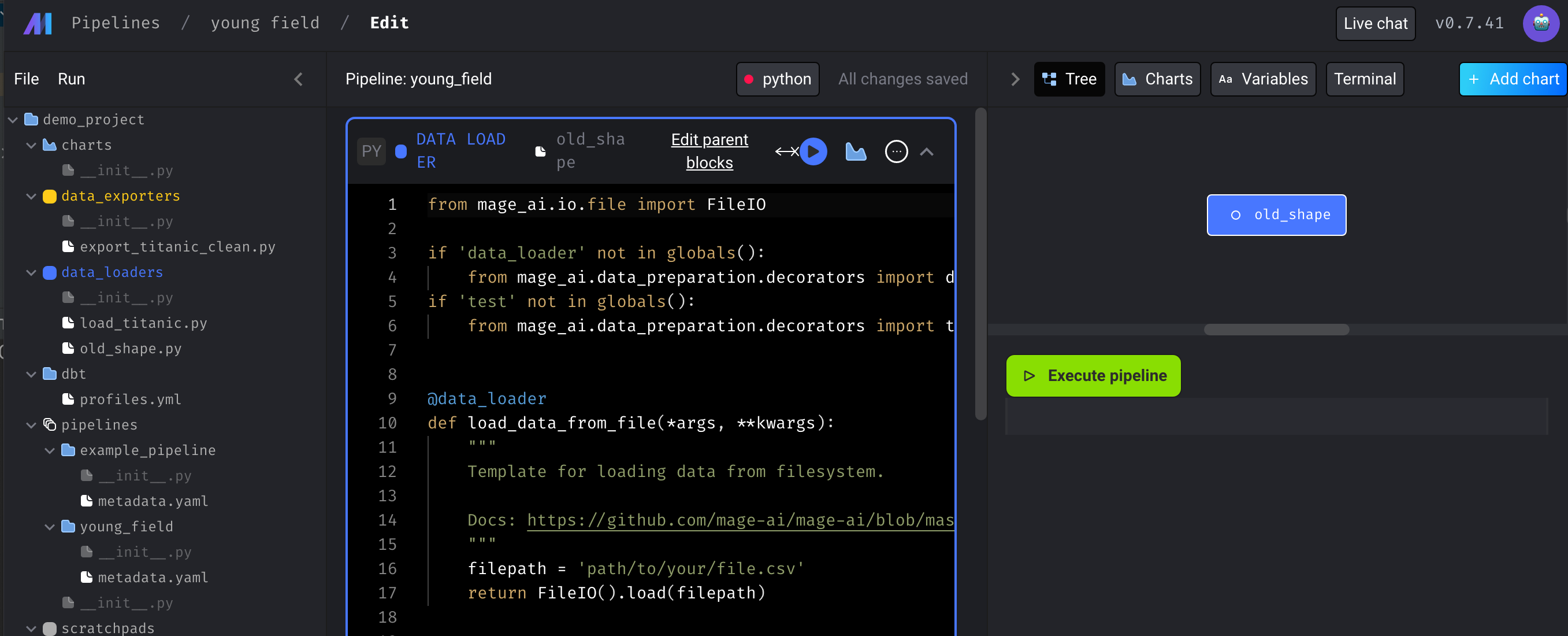Click the Mage logo in the top bar
1568x636 pixels.
pos(38,23)
